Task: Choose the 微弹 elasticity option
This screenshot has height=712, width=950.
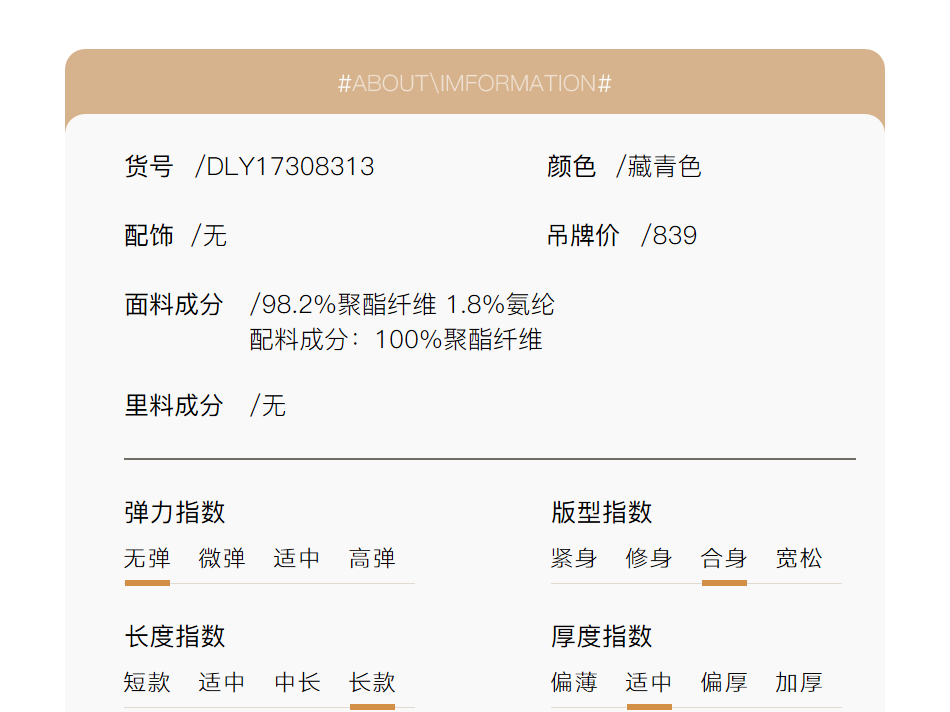Action: point(222,559)
